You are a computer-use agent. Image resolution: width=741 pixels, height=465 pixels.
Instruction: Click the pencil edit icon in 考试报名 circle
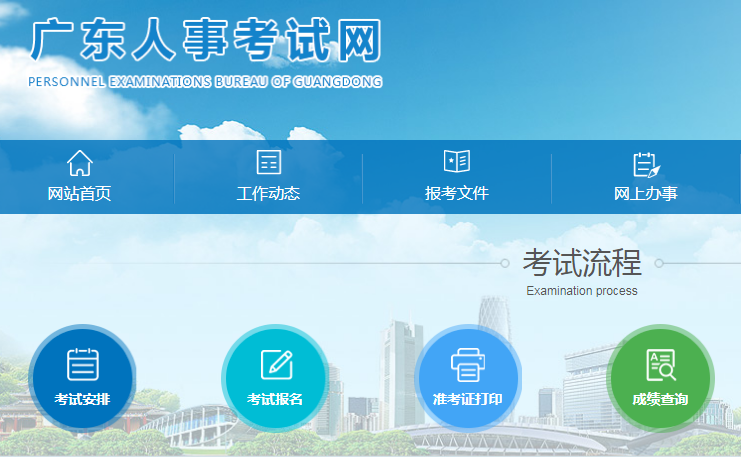click(x=275, y=364)
